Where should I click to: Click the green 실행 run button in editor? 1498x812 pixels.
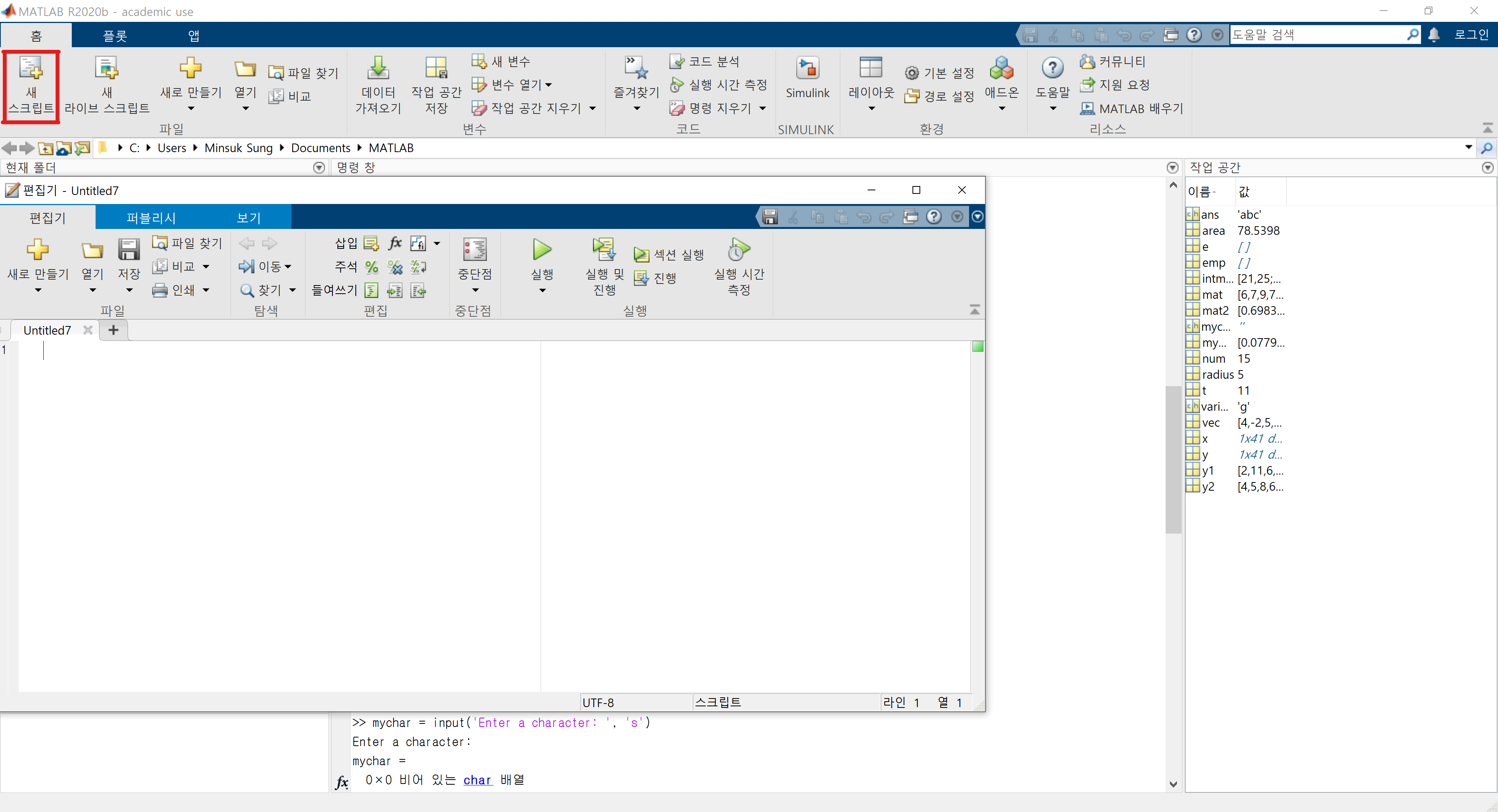542,250
